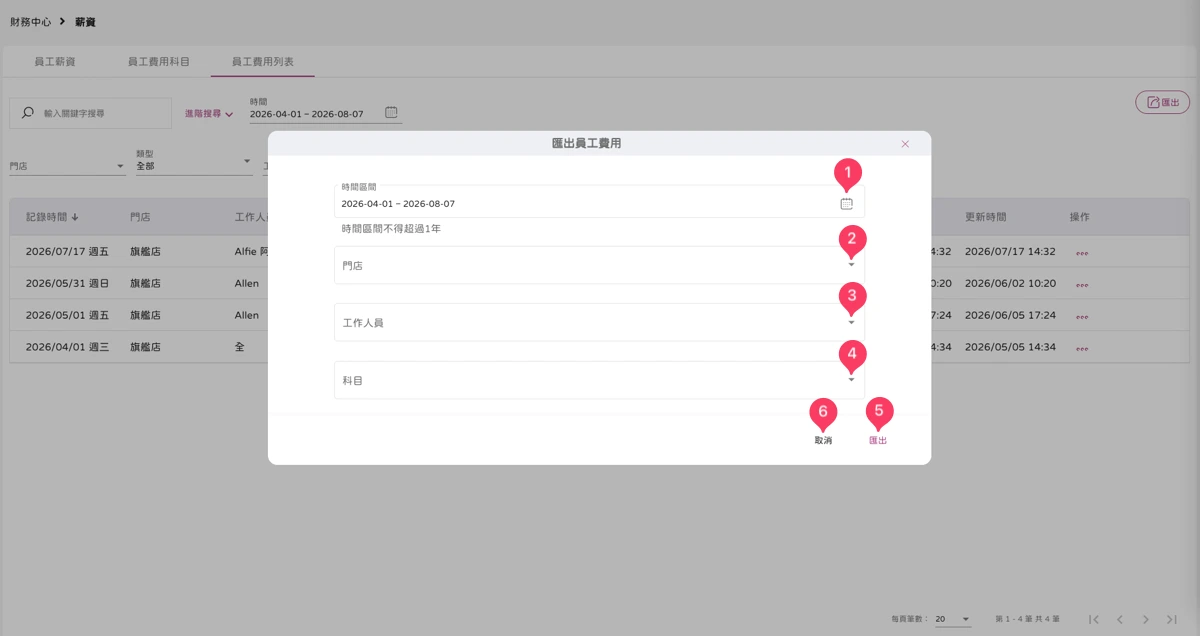Click the calendar icon beside the page's 時間 filter
The width and height of the screenshot is (1200, 636).
(391, 113)
